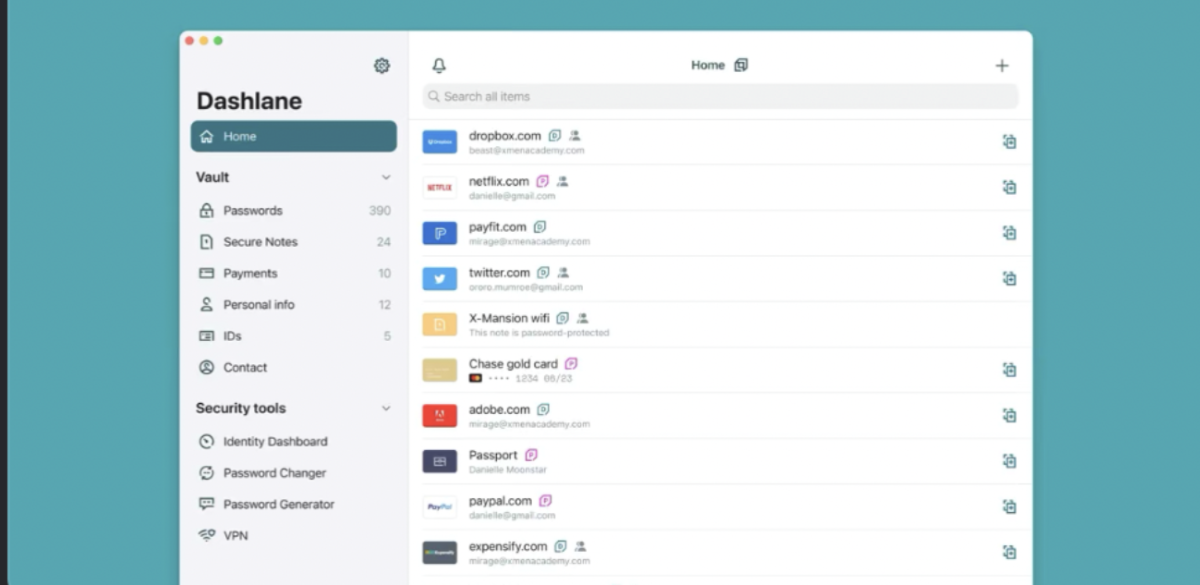Click the copy icon for Chase gold card

[x=1009, y=370]
